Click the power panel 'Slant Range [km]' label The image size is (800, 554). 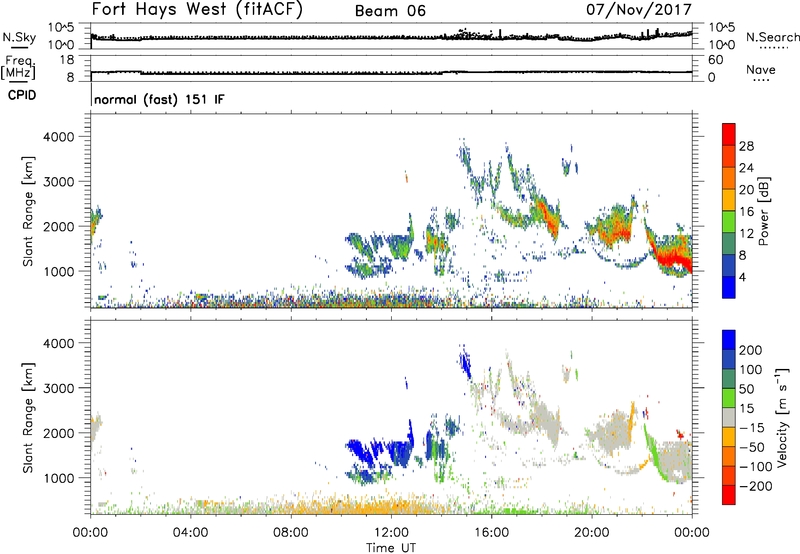[28, 211]
